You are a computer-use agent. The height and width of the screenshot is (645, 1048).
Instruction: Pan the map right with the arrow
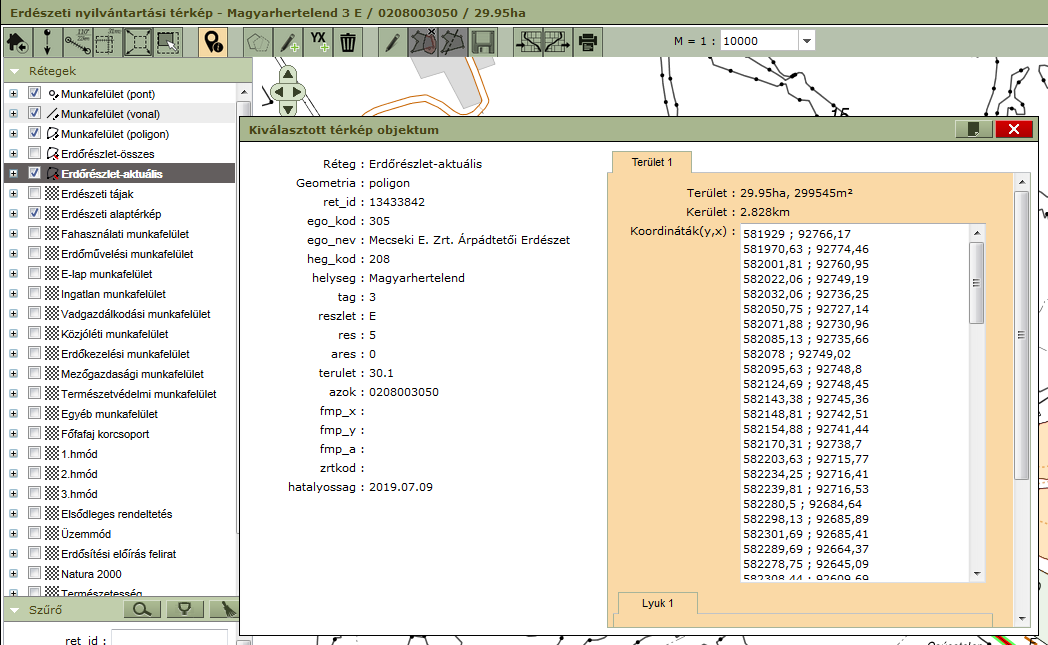297,92
